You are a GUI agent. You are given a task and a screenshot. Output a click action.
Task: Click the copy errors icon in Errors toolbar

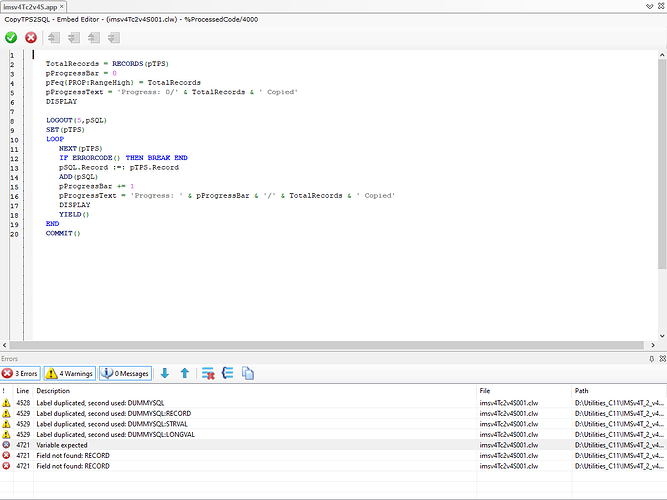point(248,373)
